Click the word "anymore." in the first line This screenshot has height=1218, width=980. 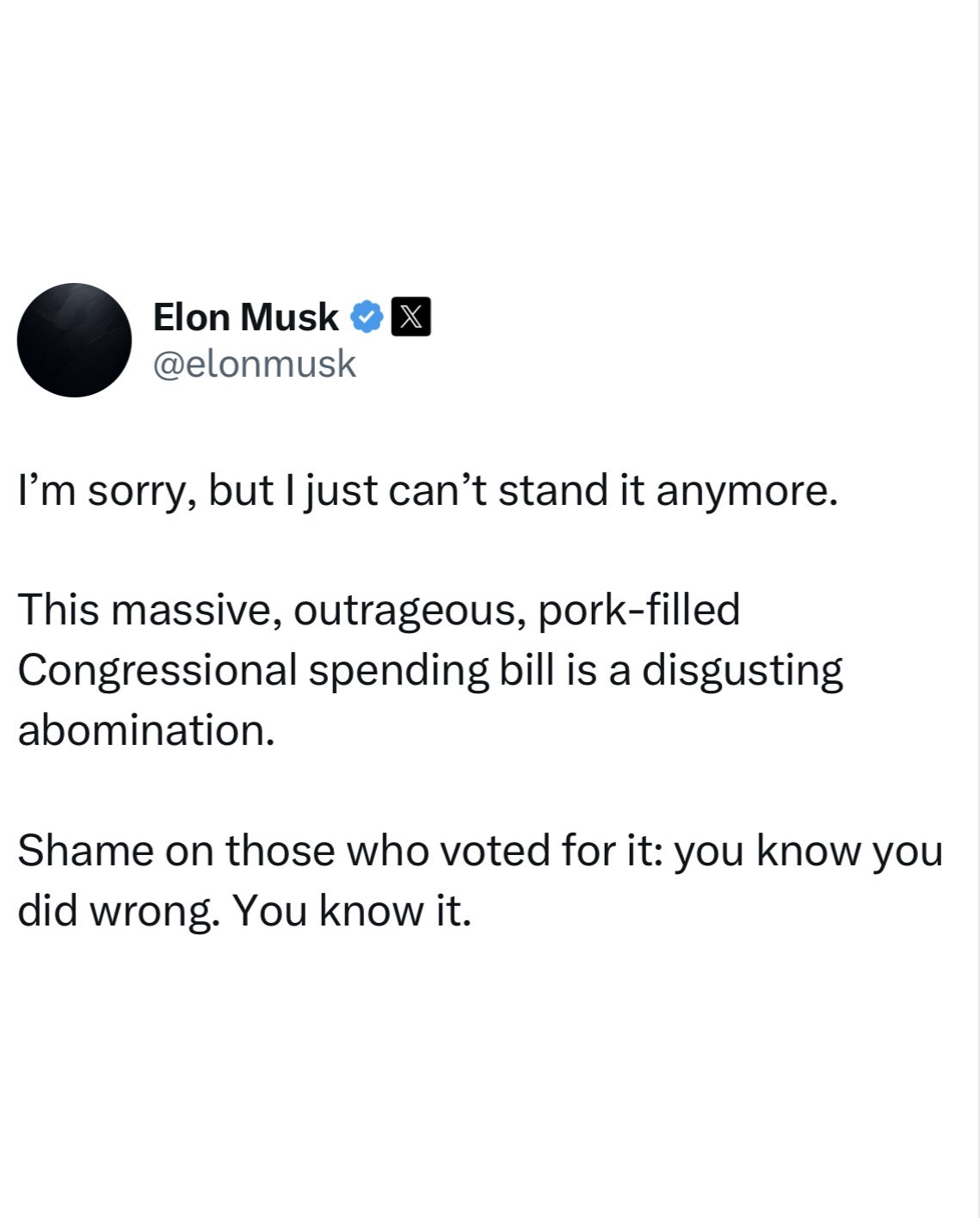click(747, 491)
